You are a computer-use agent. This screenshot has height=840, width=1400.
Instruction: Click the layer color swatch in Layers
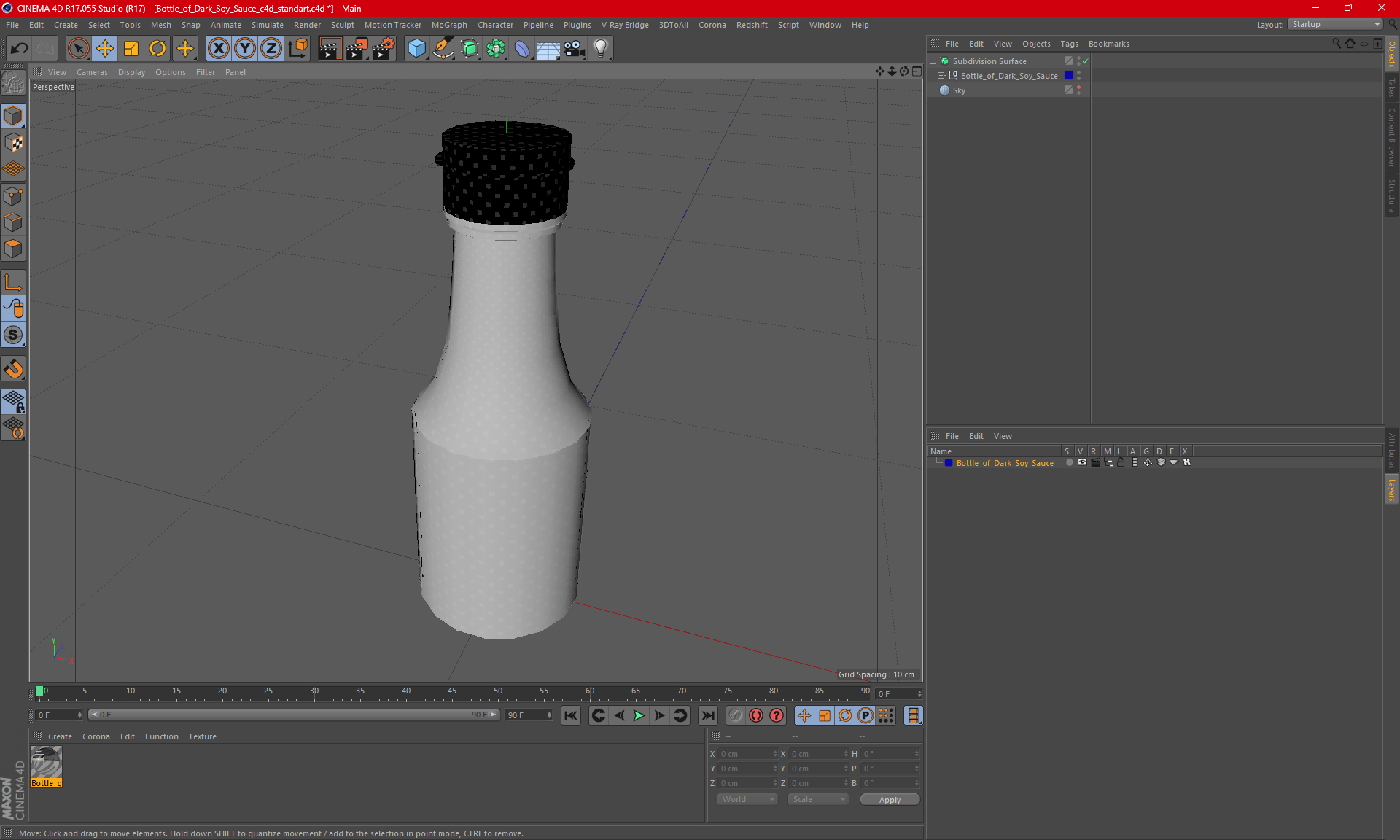[949, 463]
